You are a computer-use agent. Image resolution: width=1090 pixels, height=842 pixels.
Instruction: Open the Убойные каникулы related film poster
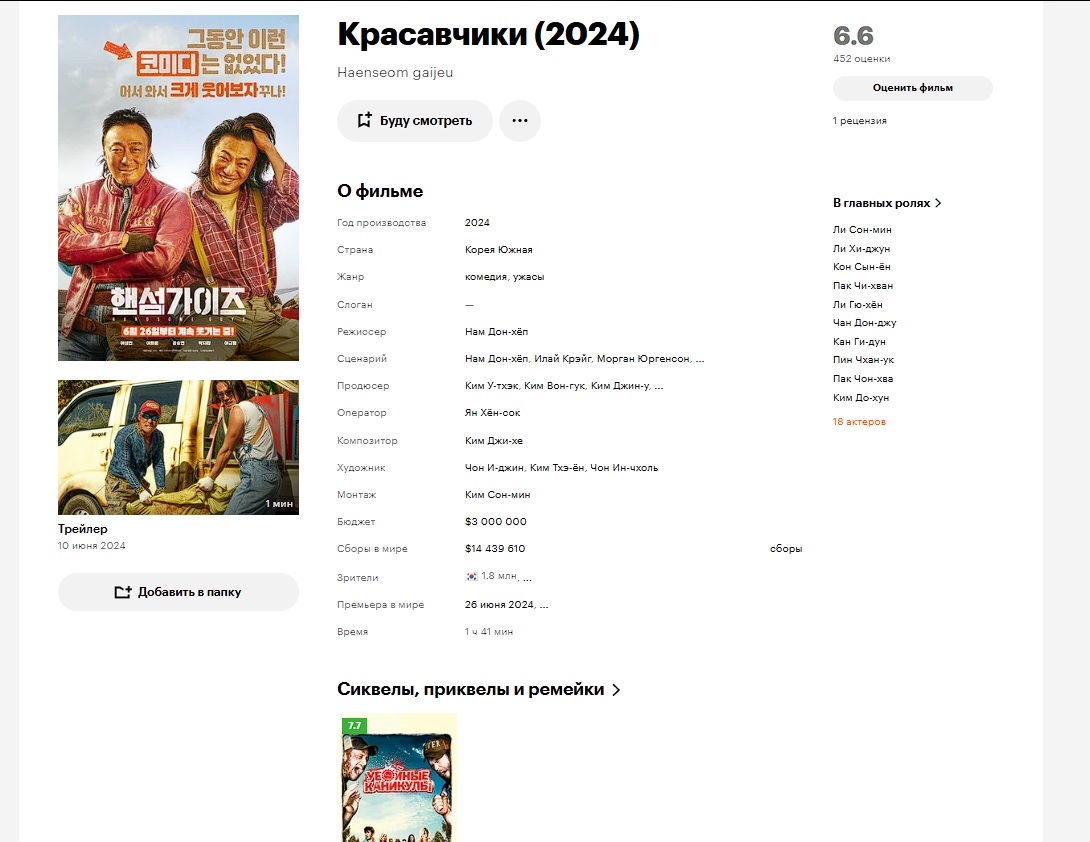coord(397,777)
